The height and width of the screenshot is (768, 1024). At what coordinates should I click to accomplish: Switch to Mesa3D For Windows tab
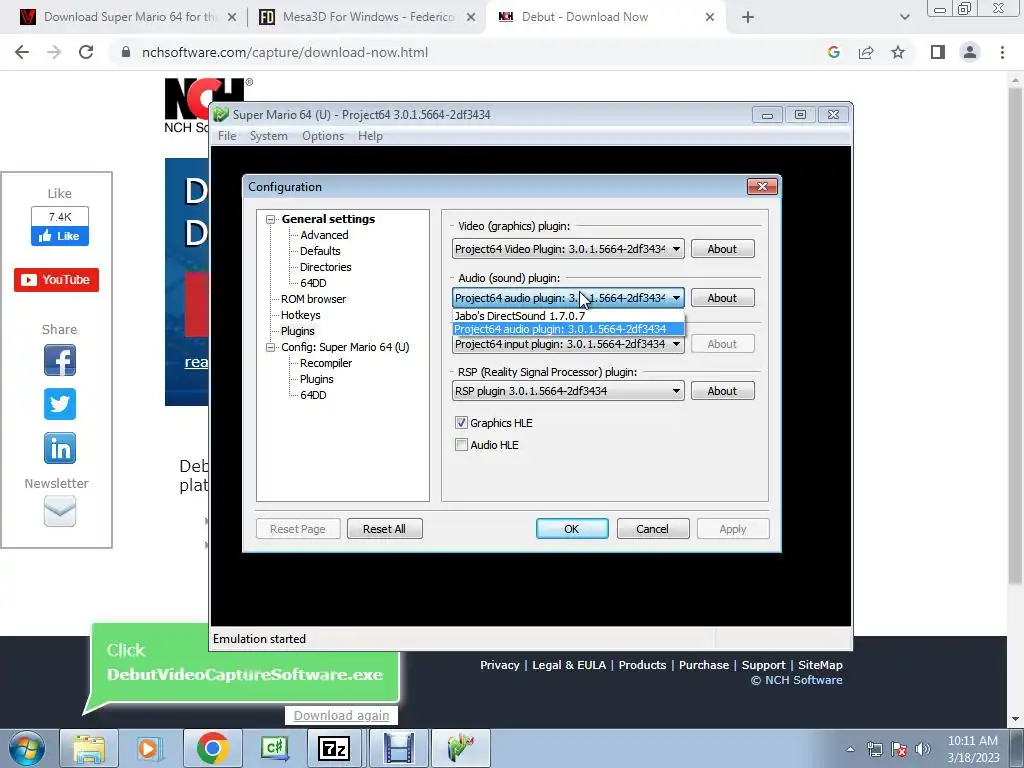[368, 17]
